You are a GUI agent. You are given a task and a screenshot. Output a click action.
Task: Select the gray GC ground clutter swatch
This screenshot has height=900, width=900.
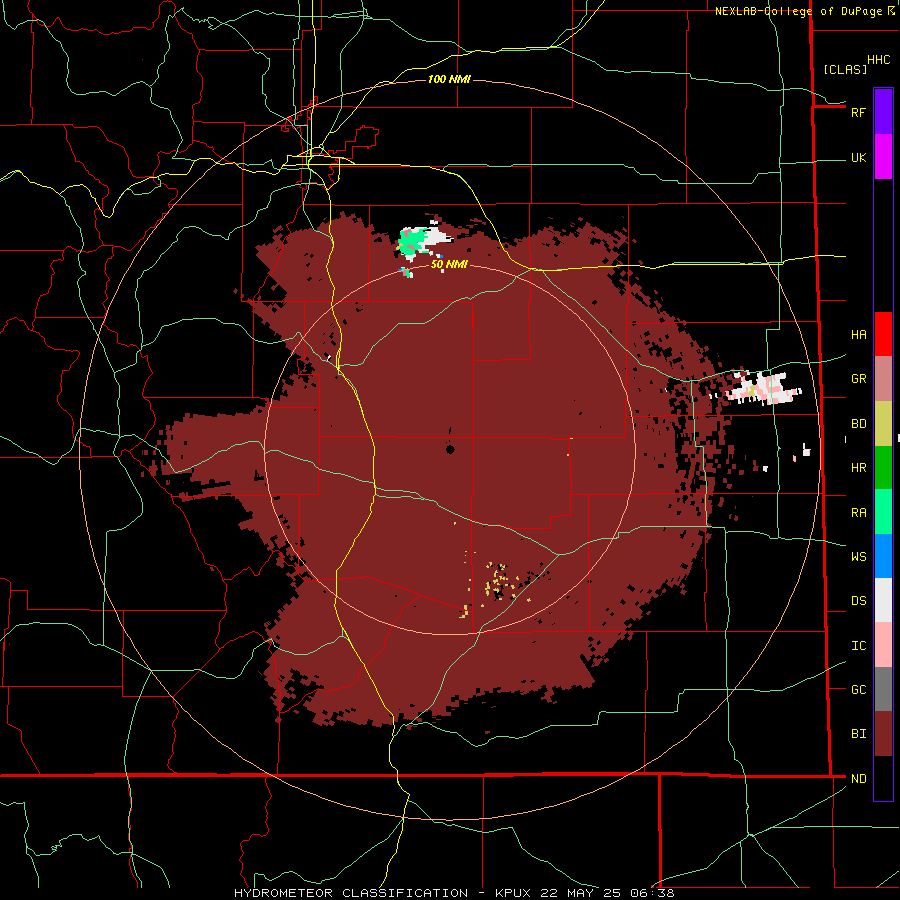(883, 689)
